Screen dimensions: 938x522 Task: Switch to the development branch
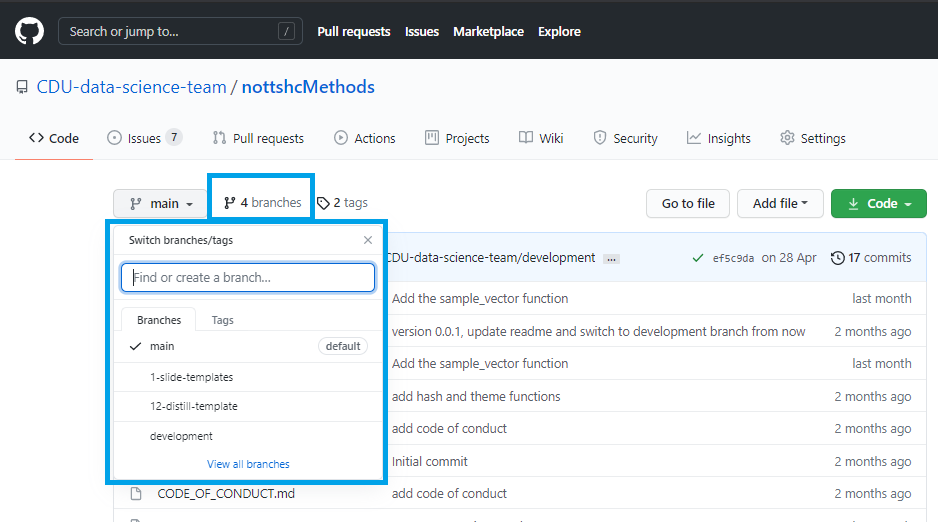(x=248, y=436)
